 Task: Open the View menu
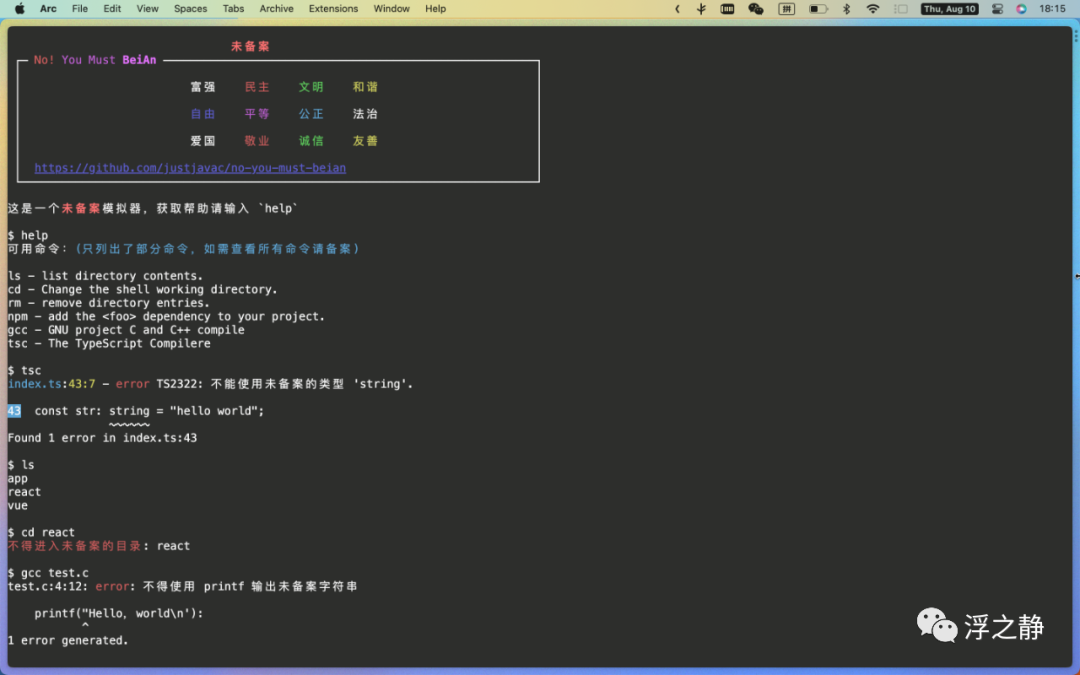coord(147,9)
